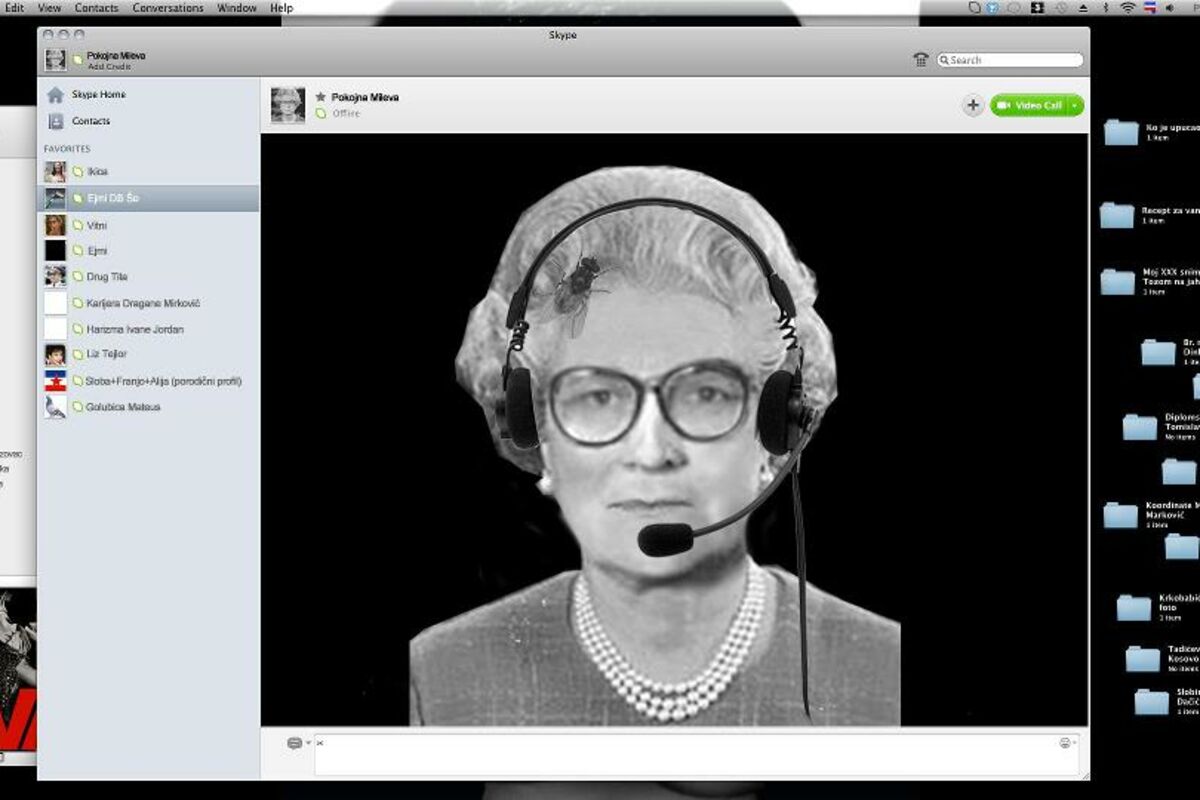This screenshot has height=800, width=1200.
Task: Click the Wi-Fi icon in menu bar
Action: [x=1128, y=8]
